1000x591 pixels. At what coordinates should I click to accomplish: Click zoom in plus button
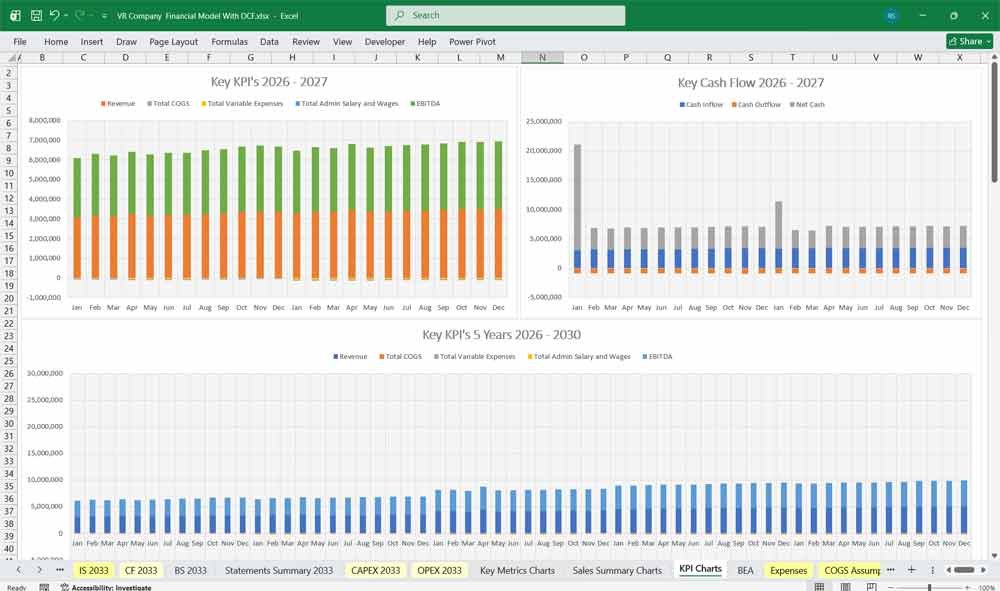point(967,587)
